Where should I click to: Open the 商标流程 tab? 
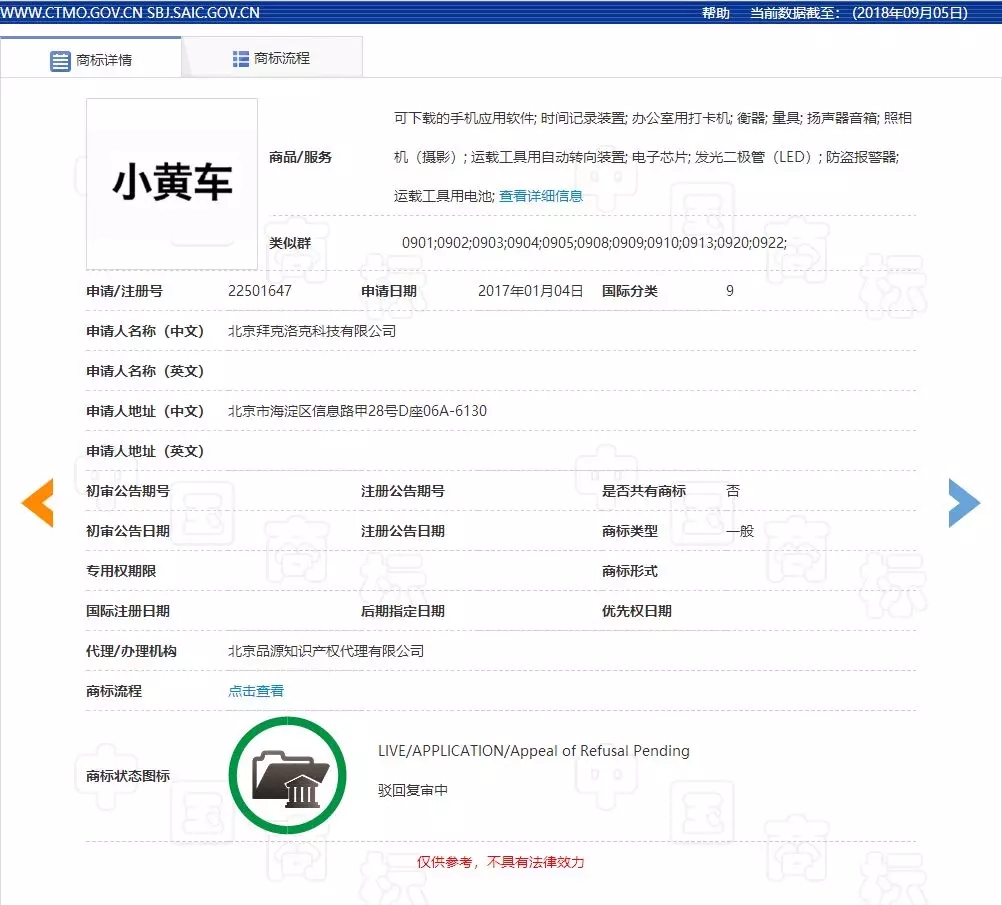pos(272,58)
